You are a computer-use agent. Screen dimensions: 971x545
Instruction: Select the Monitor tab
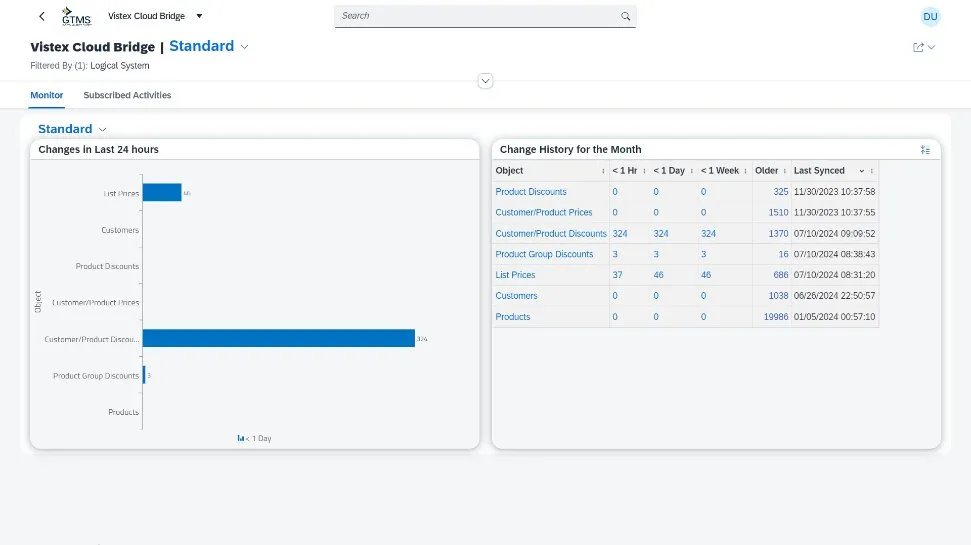(x=46, y=96)
